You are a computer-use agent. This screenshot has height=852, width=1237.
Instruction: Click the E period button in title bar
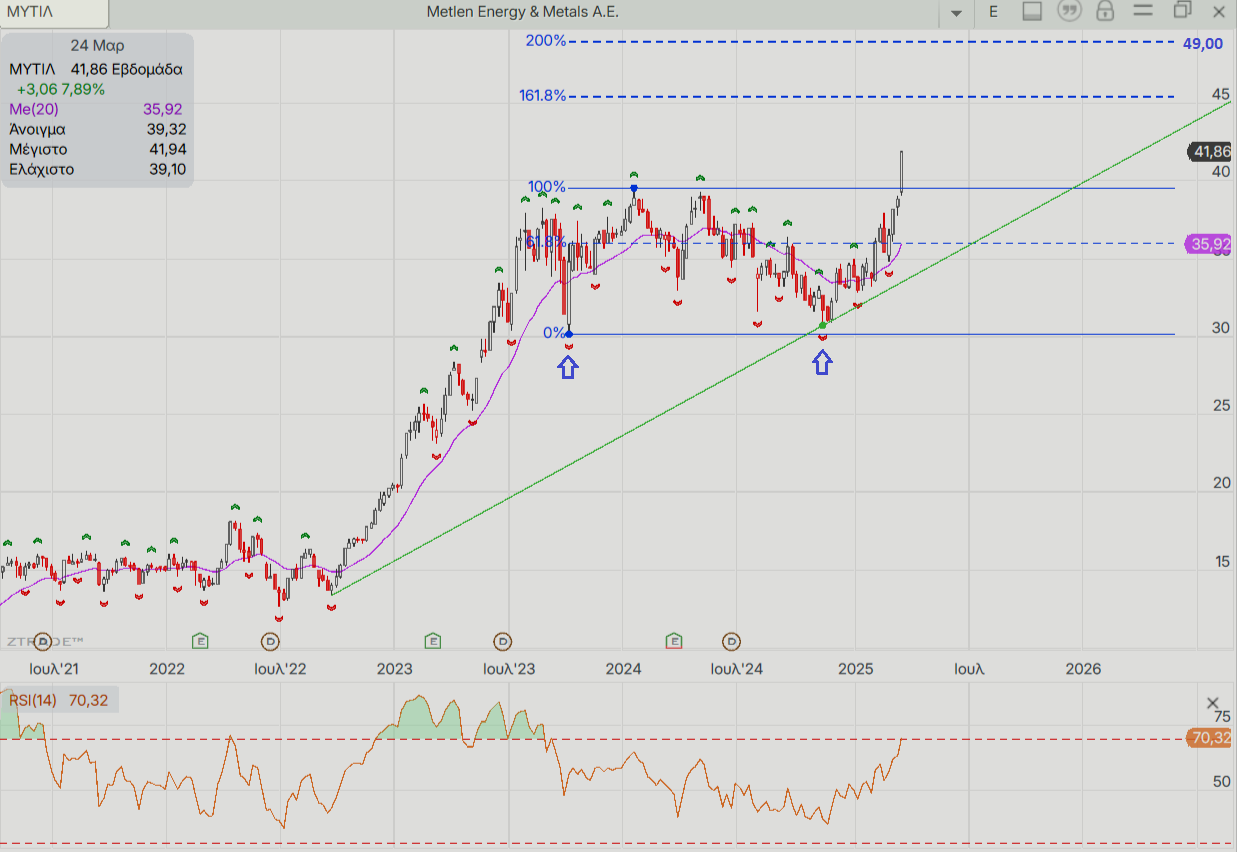tap(993, 12)
